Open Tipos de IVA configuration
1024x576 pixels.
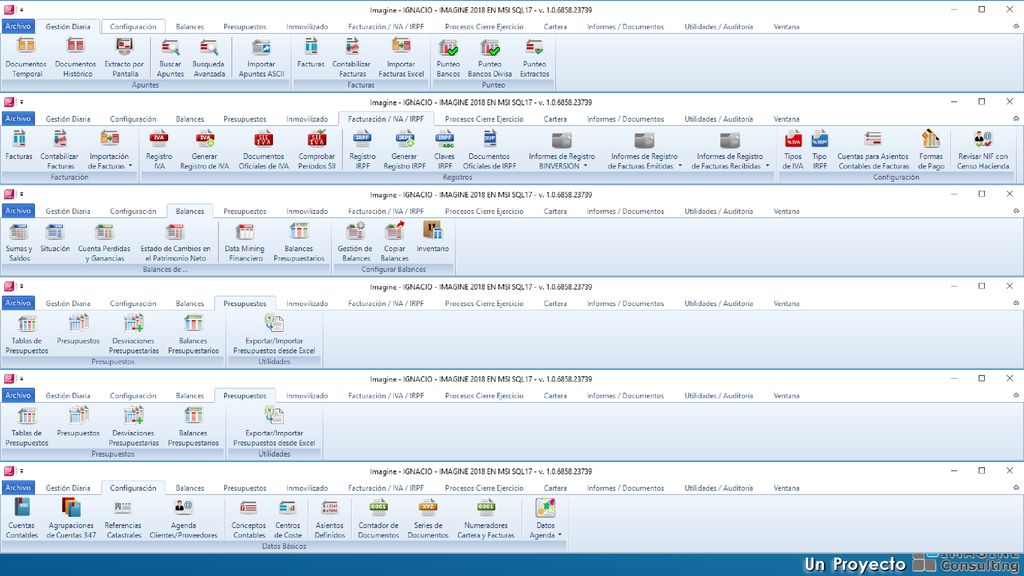pos(793,150)
